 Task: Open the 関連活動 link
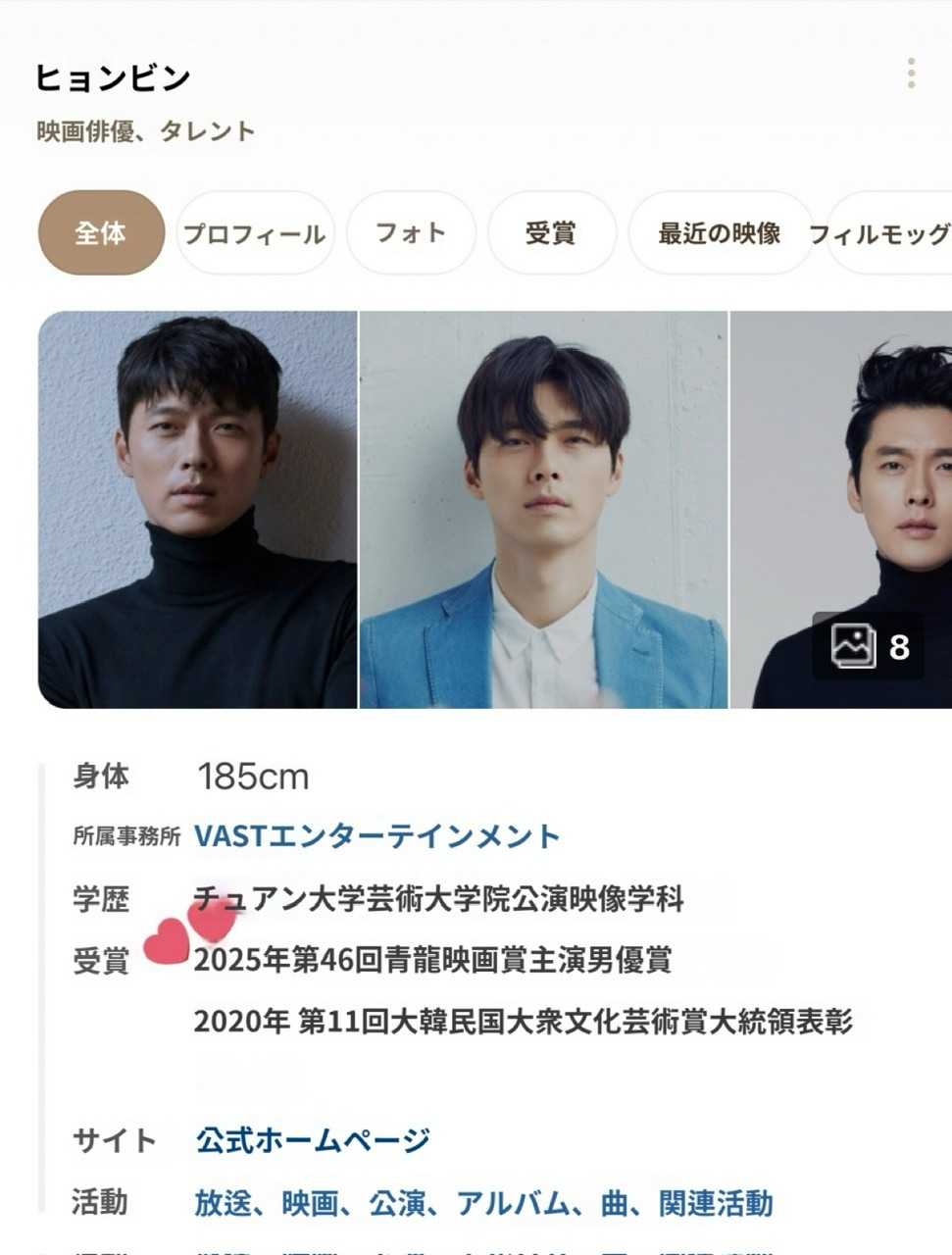tap(716, 1202)
